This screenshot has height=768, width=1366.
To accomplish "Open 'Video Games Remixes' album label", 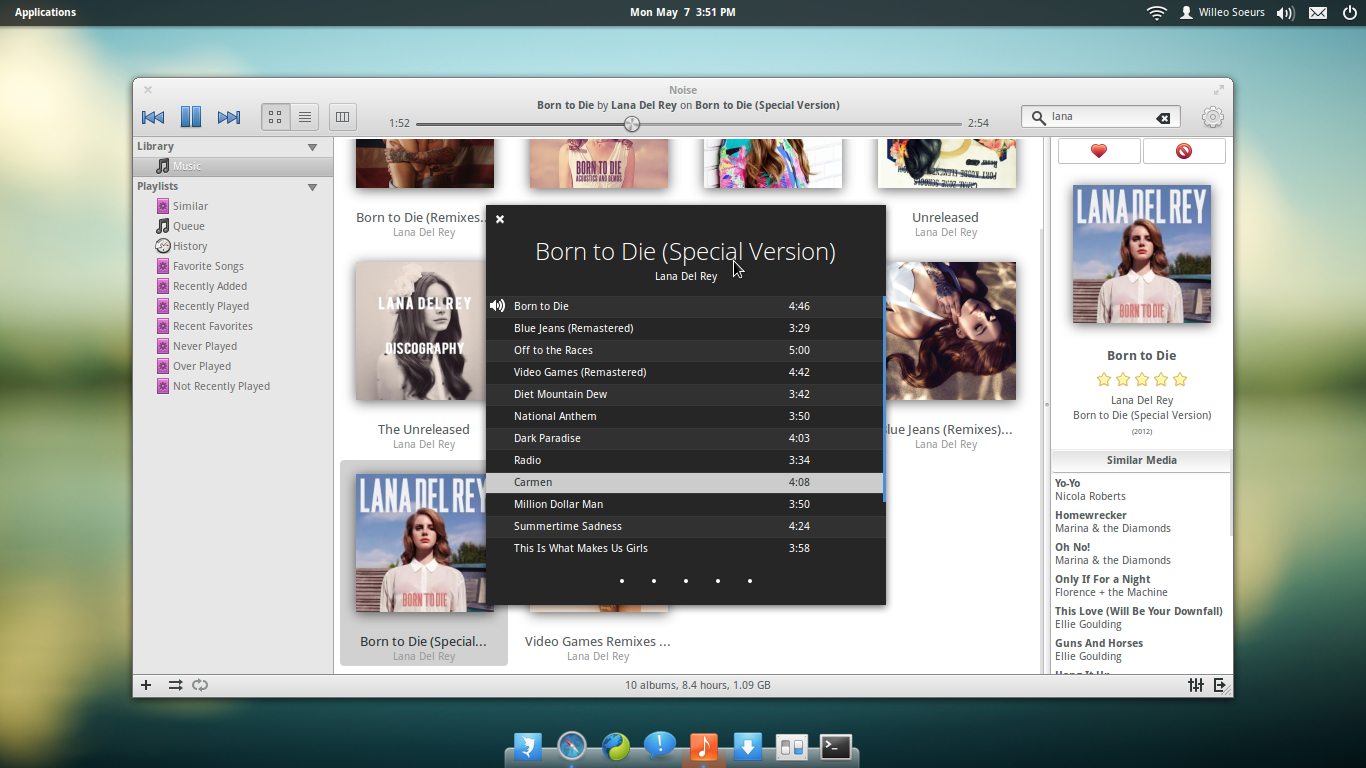I will click(x=598, y=642).
